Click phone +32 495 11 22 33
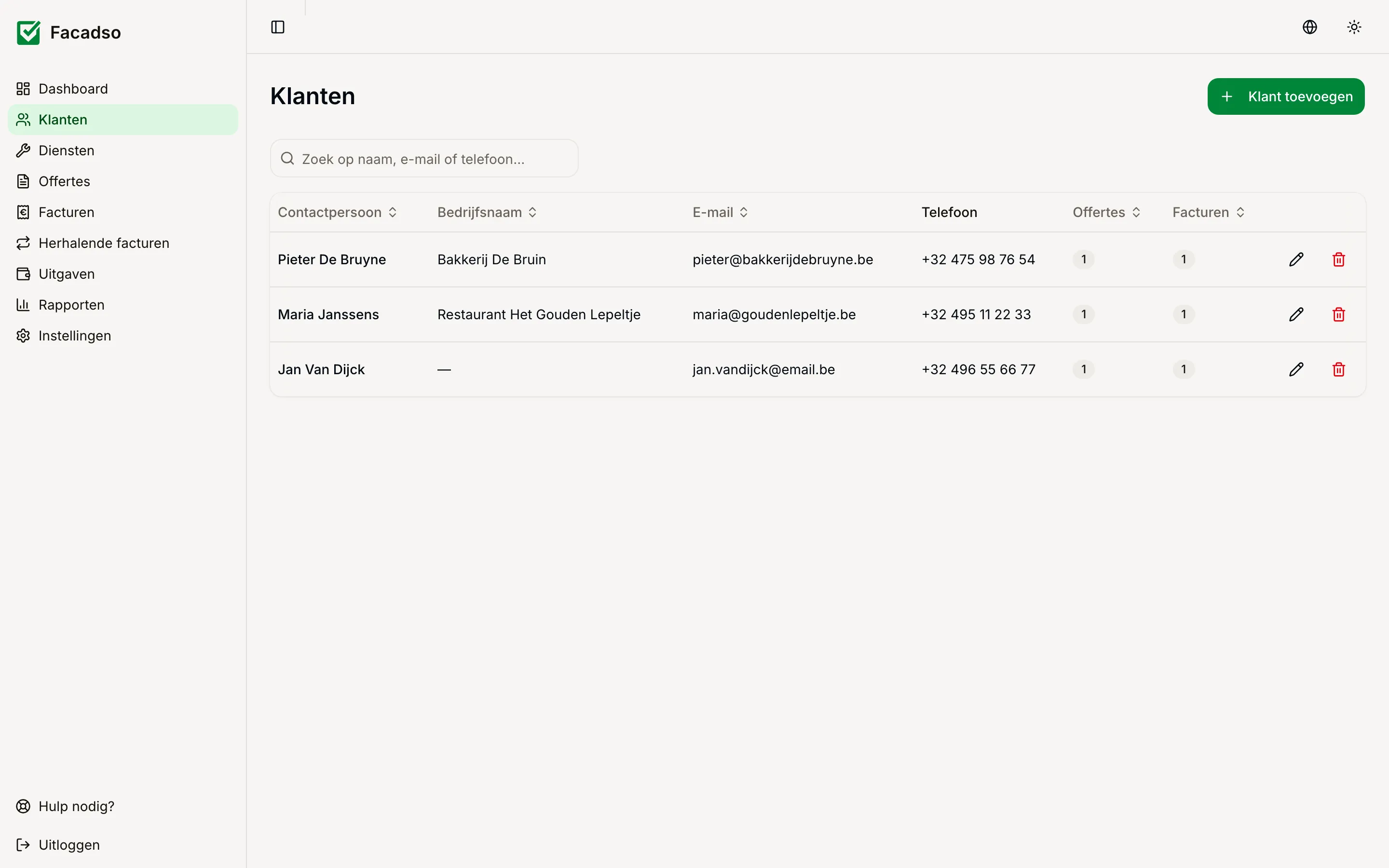Screen dimensions: 1389x868 click(976, 314)
